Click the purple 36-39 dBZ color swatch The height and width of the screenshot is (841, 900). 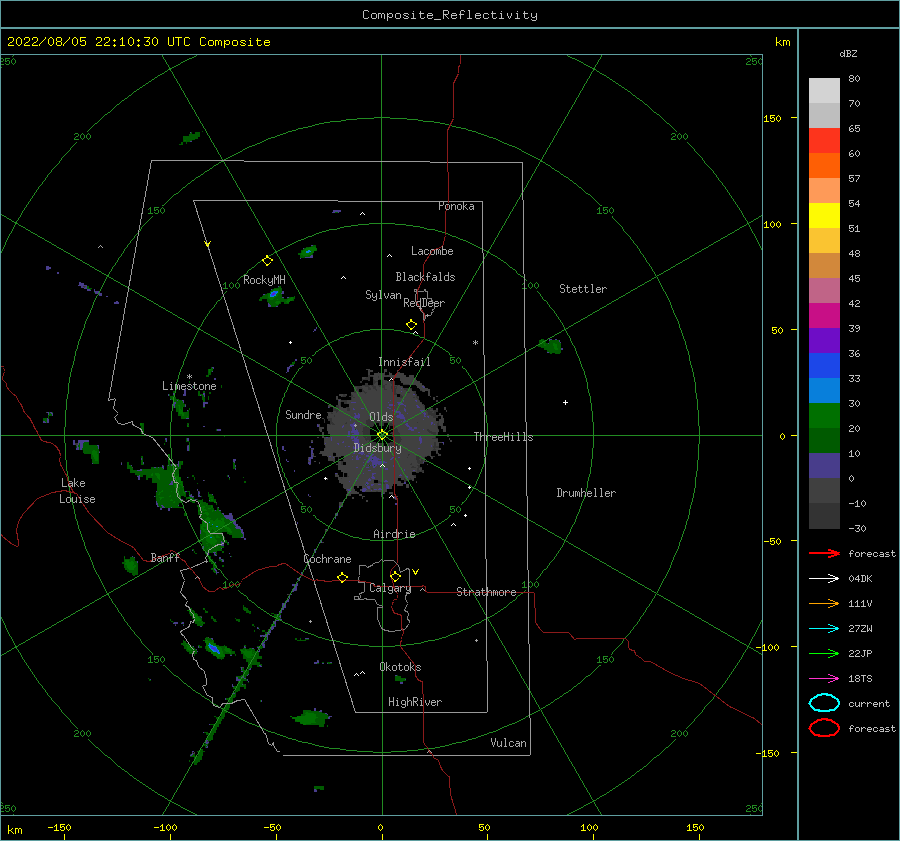[824, 341]
